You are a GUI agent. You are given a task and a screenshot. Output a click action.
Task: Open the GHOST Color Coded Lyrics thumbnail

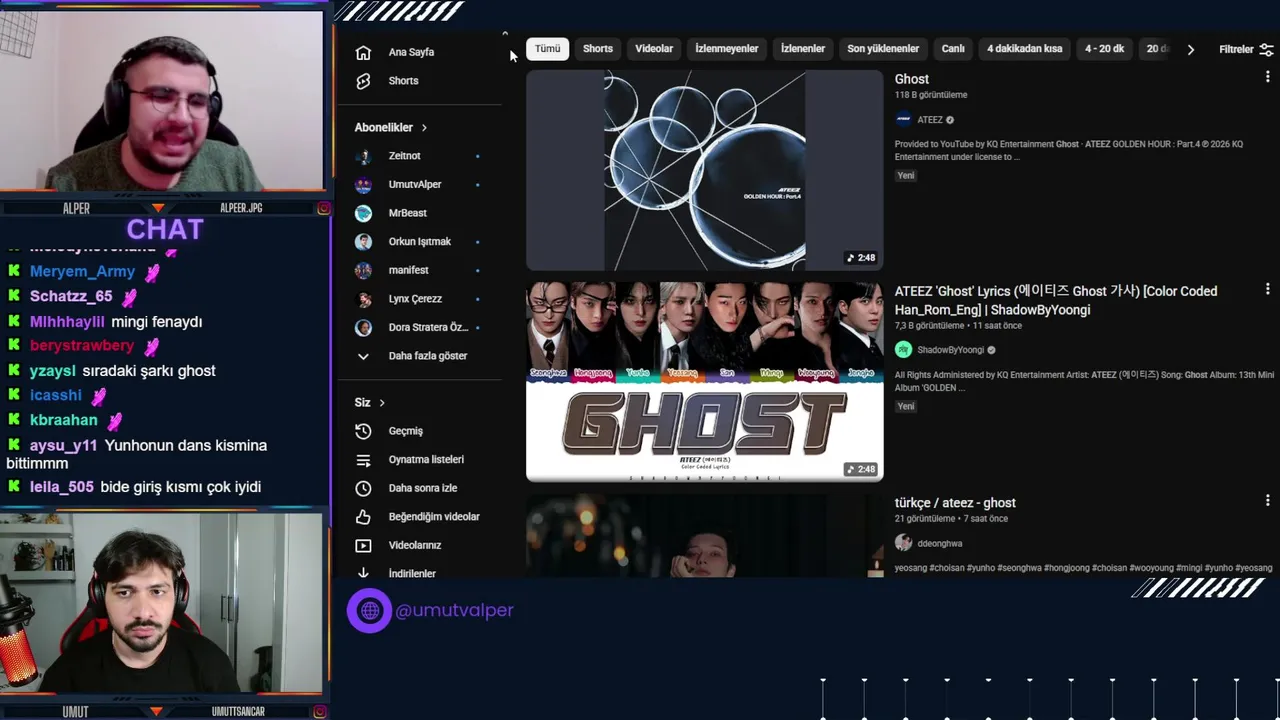705,382
